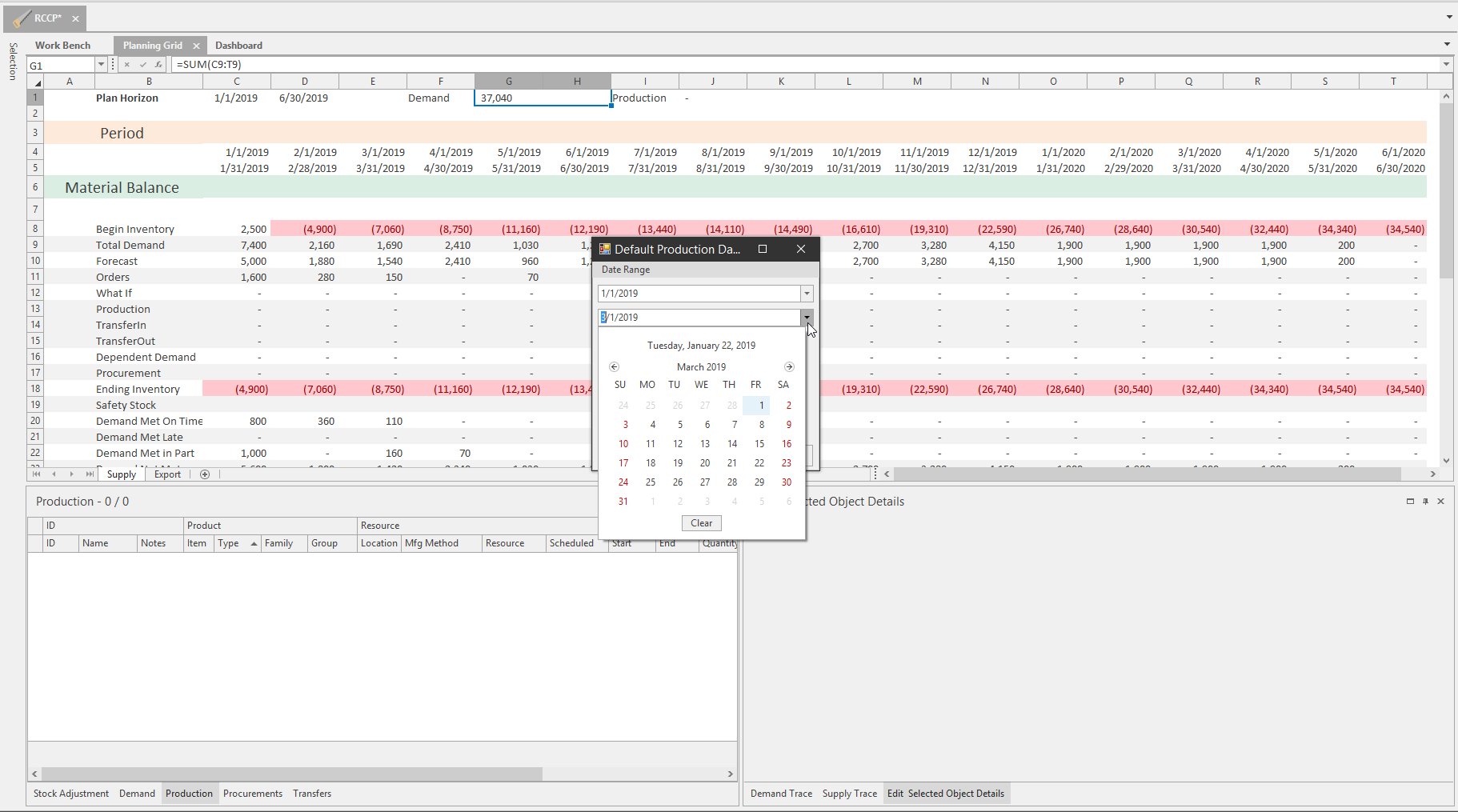Pick March 31 in the calendar
This screenshot has width=1458, height=812.
pyautogui.click(x=623, y=502)
